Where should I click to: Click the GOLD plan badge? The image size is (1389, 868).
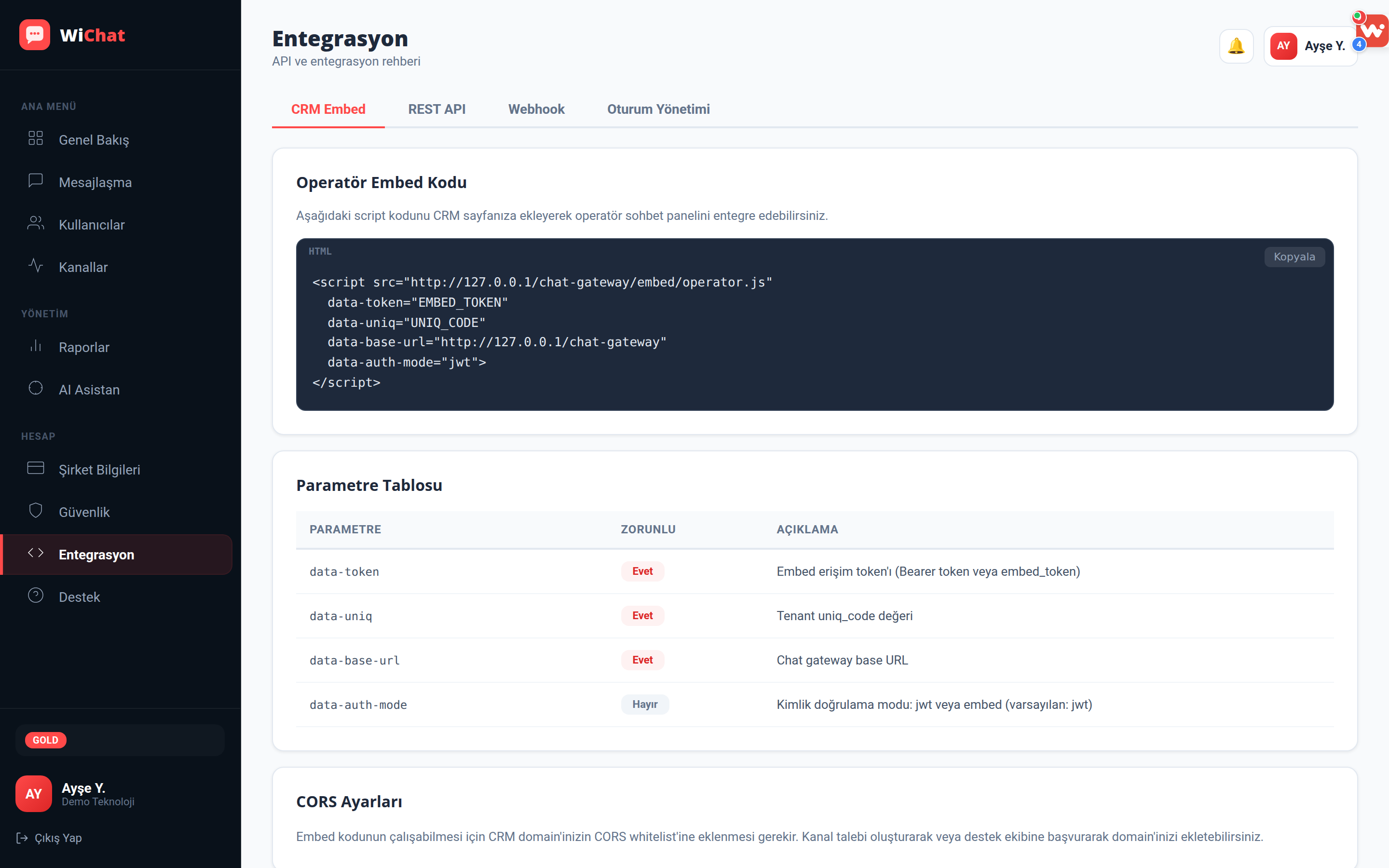coord(45,740)
